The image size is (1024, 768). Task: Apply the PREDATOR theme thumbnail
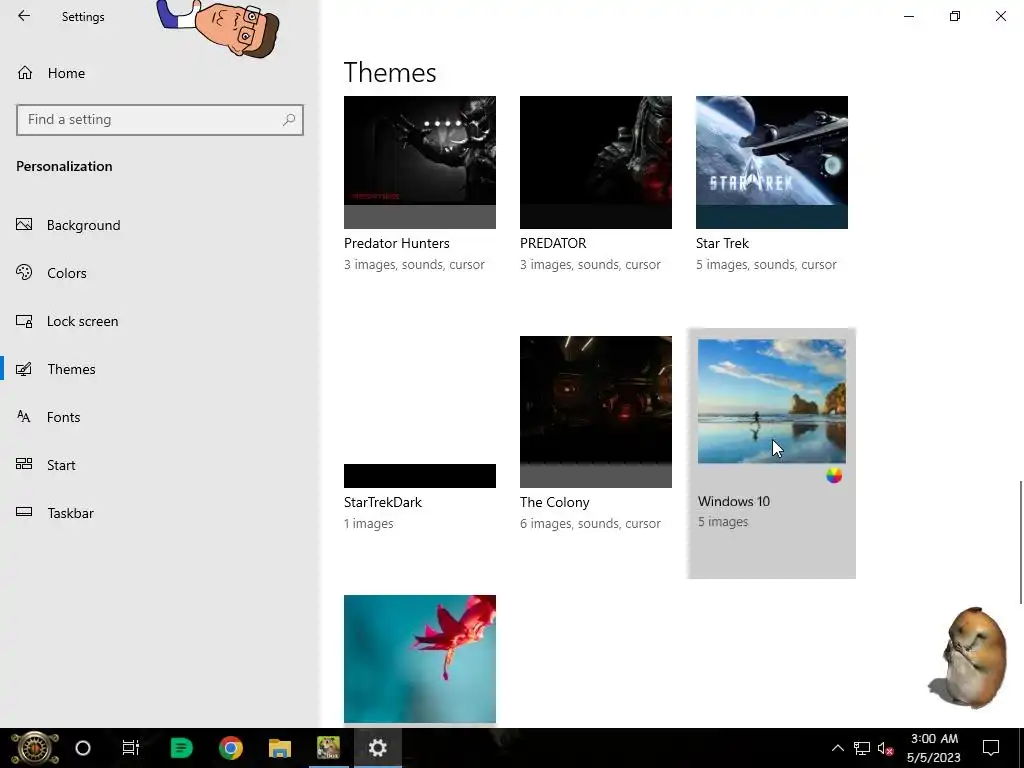click(596, 162)
